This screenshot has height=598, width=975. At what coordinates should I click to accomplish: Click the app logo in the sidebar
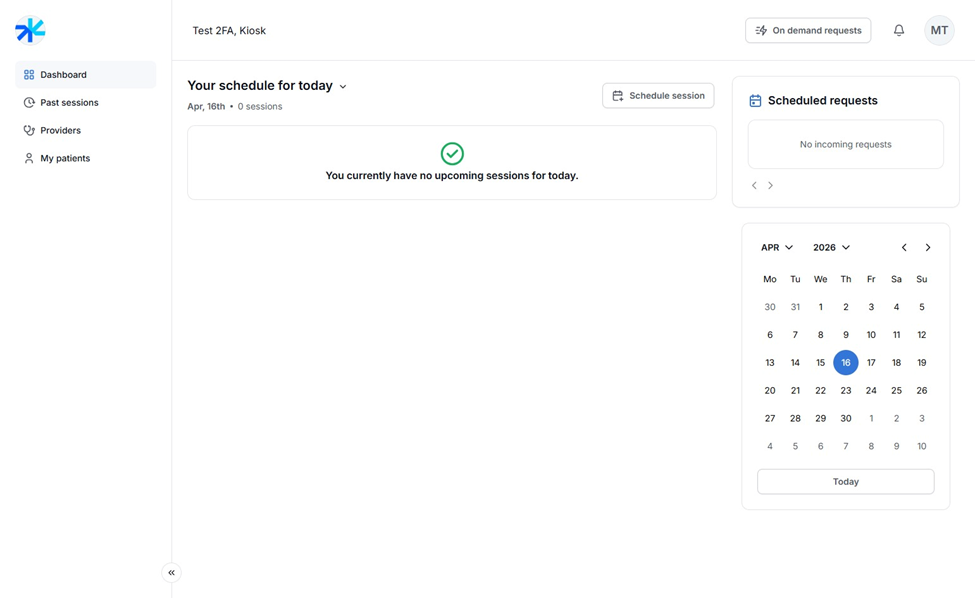tap(30, 30)
